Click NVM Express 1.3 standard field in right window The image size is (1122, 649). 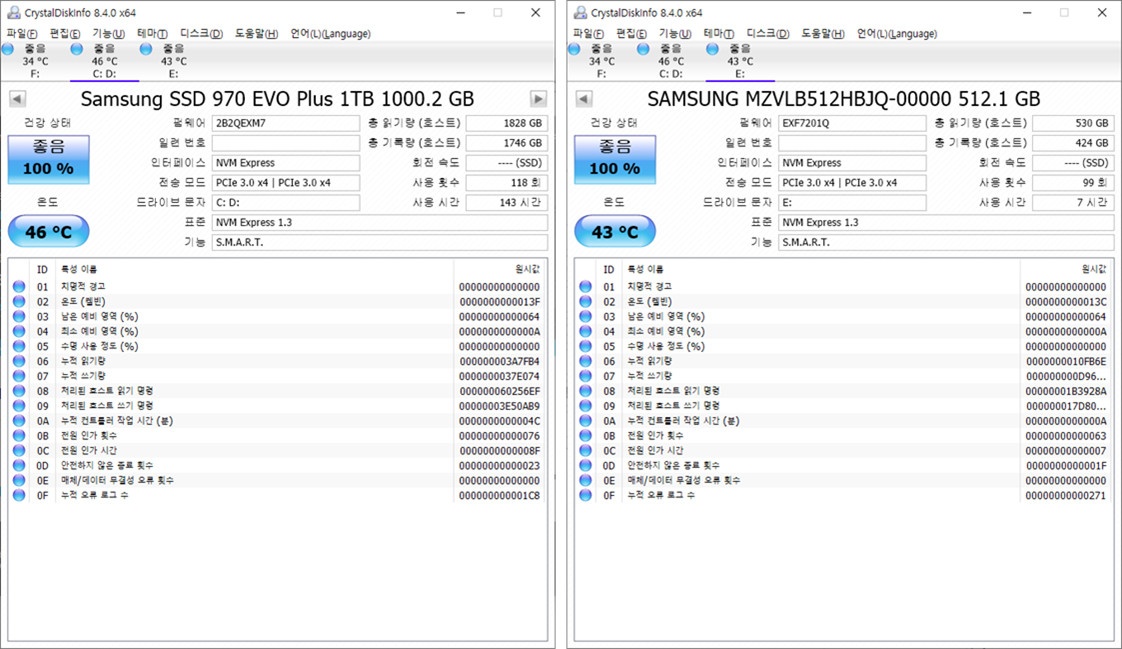pyautogui.click(x=946, y=223)
